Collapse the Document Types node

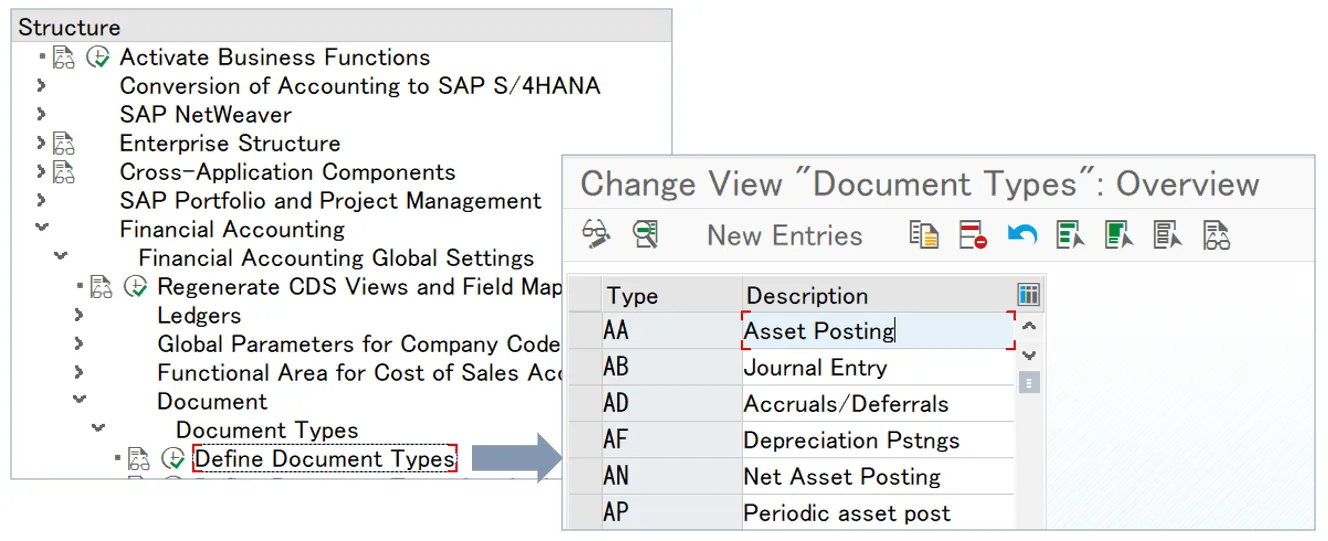[98, 429]
